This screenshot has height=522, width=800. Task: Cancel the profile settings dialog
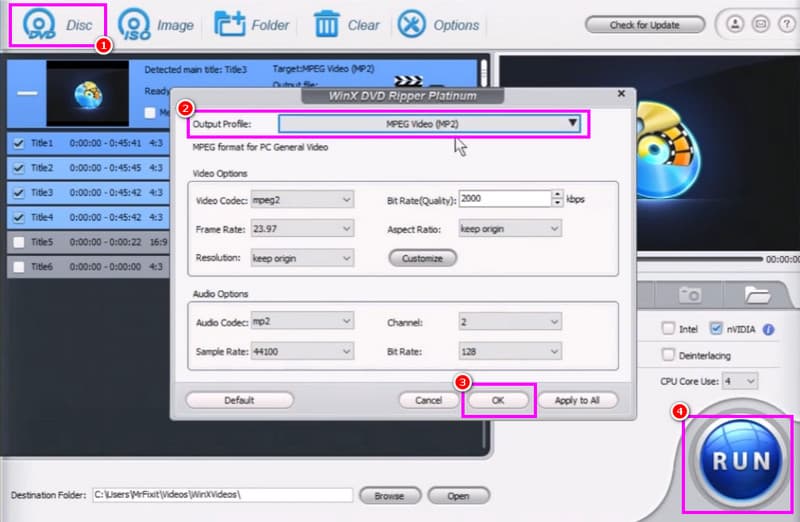[429, 400]
